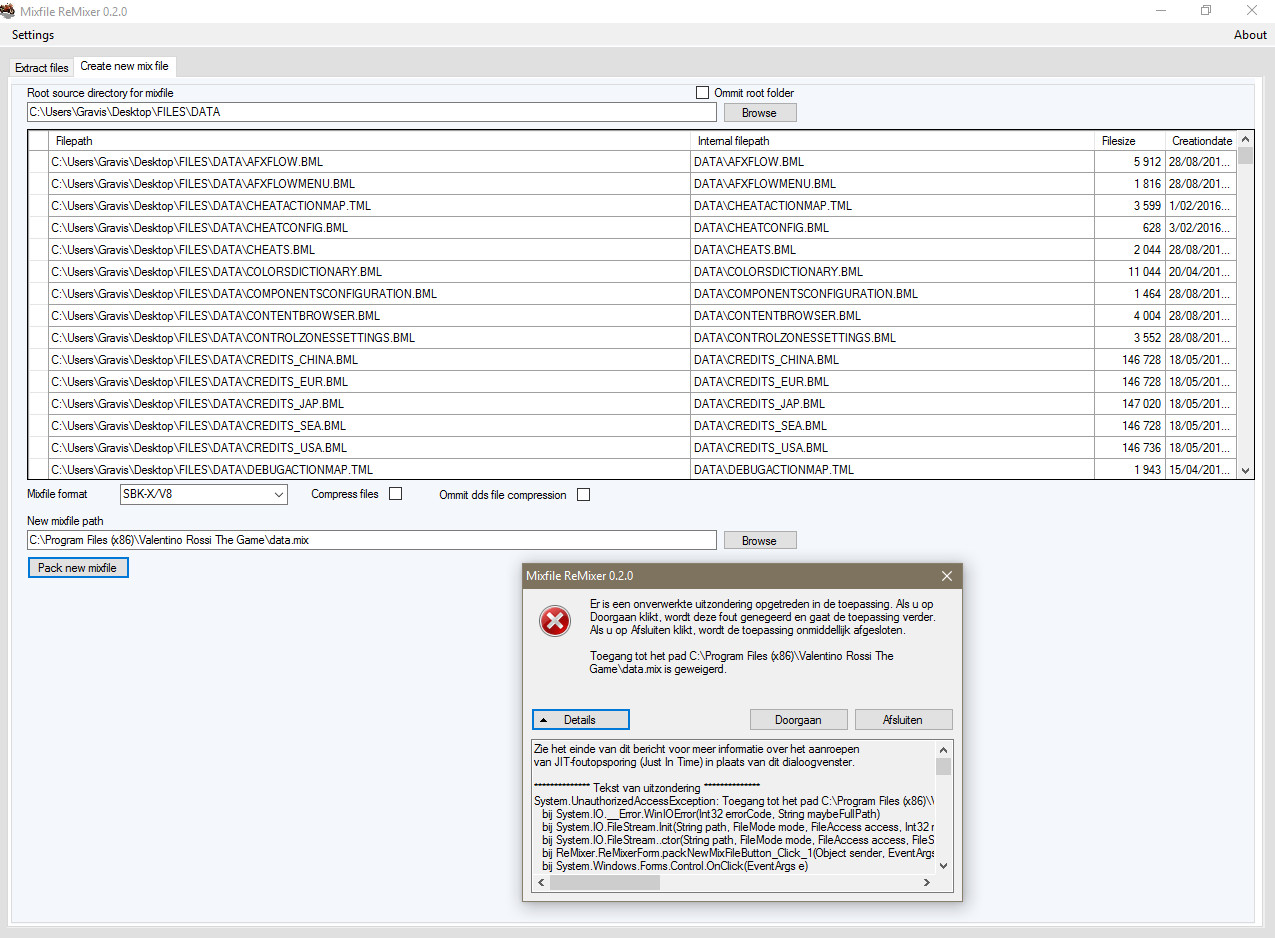Click internal filepath DATA\AFXFLOW.BML
Viewport: 1275px width, 938px height.
(x=893, y=162)
